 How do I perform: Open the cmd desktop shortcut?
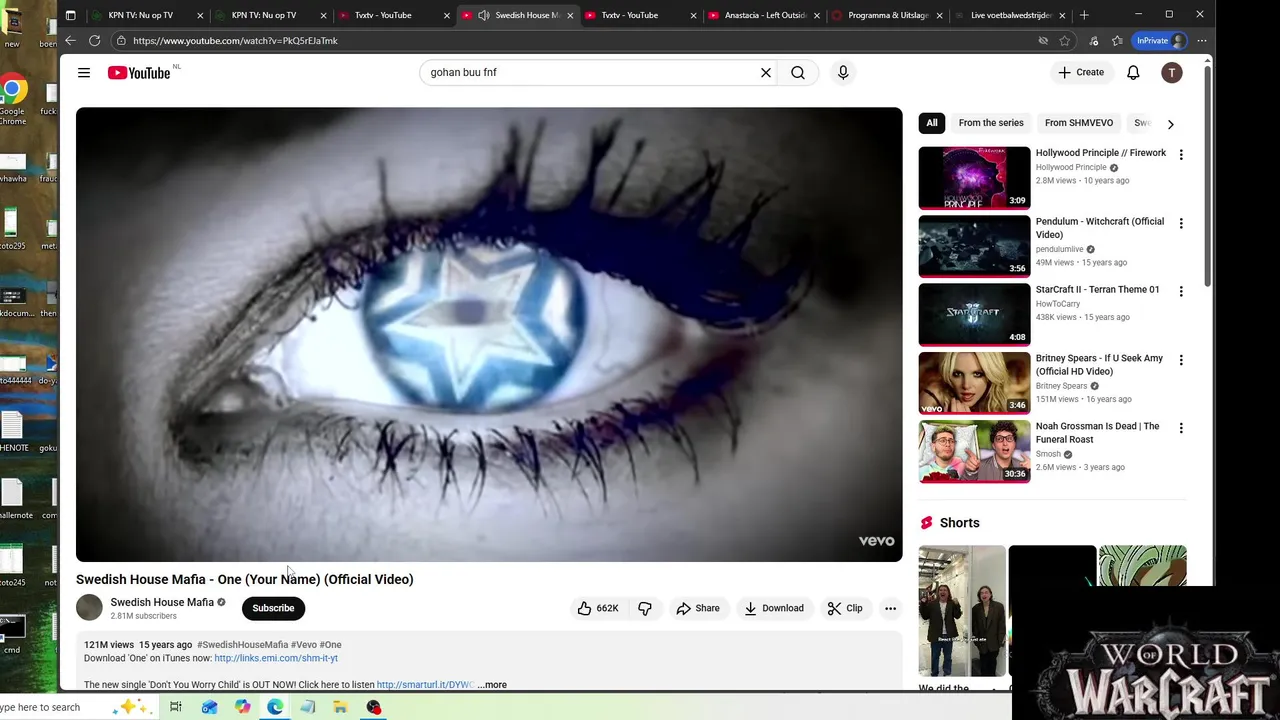point(12,634)
